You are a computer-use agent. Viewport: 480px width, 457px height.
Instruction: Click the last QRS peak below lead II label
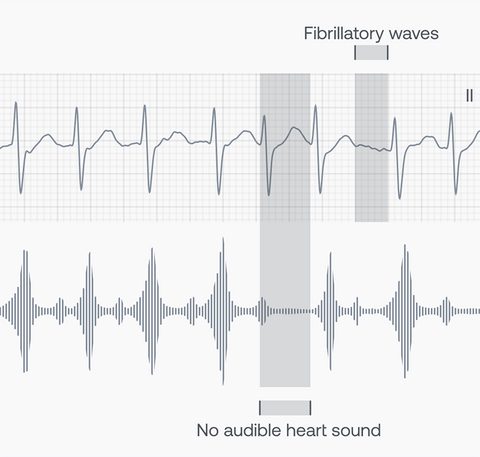pyautogui.click(x=451, y=114)
